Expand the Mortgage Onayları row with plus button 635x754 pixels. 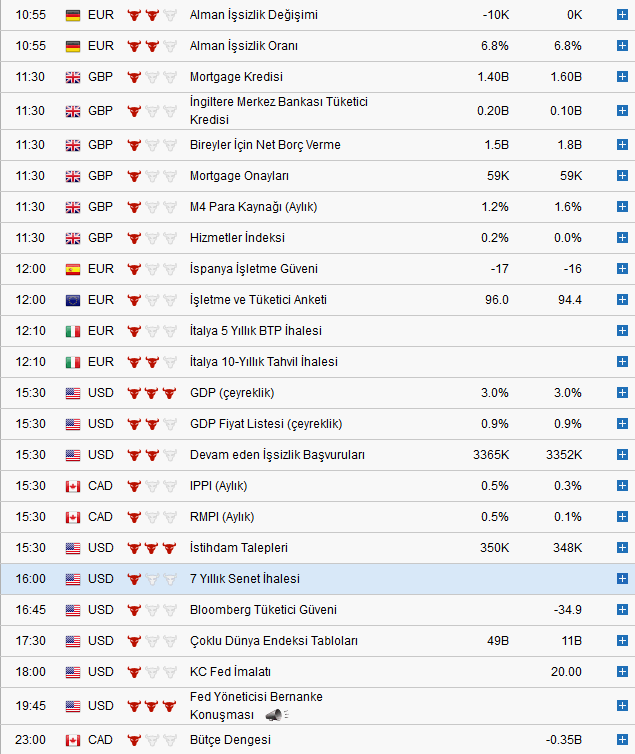(x=622, y=176)
